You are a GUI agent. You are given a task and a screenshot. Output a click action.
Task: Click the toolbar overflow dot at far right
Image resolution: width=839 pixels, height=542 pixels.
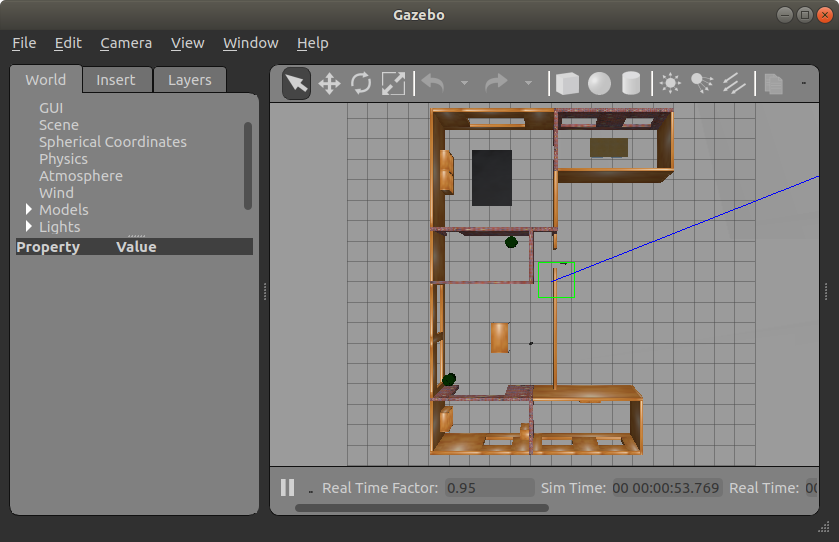point(803,83)
